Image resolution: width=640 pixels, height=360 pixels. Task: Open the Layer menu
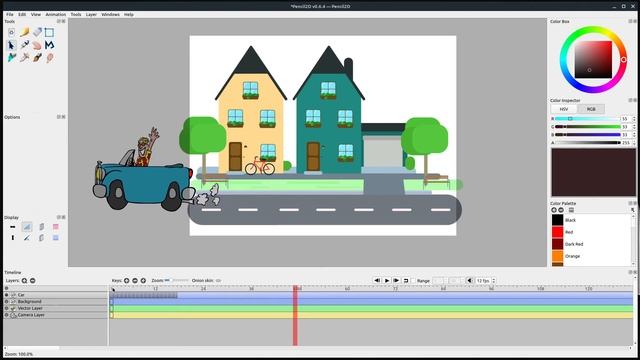91,14
